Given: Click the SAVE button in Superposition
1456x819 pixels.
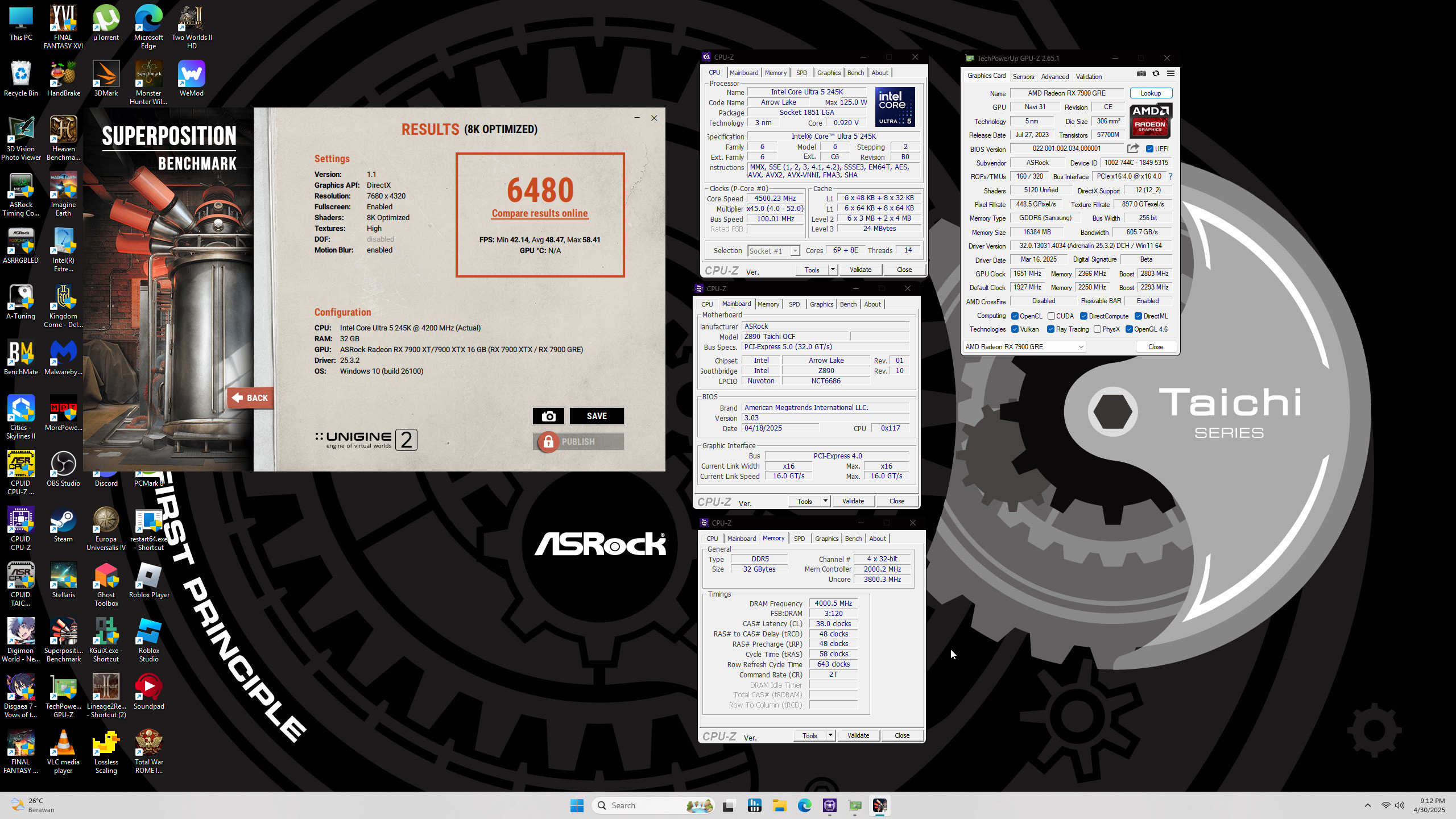Looking at the screenshot, I should click(597, 416).
